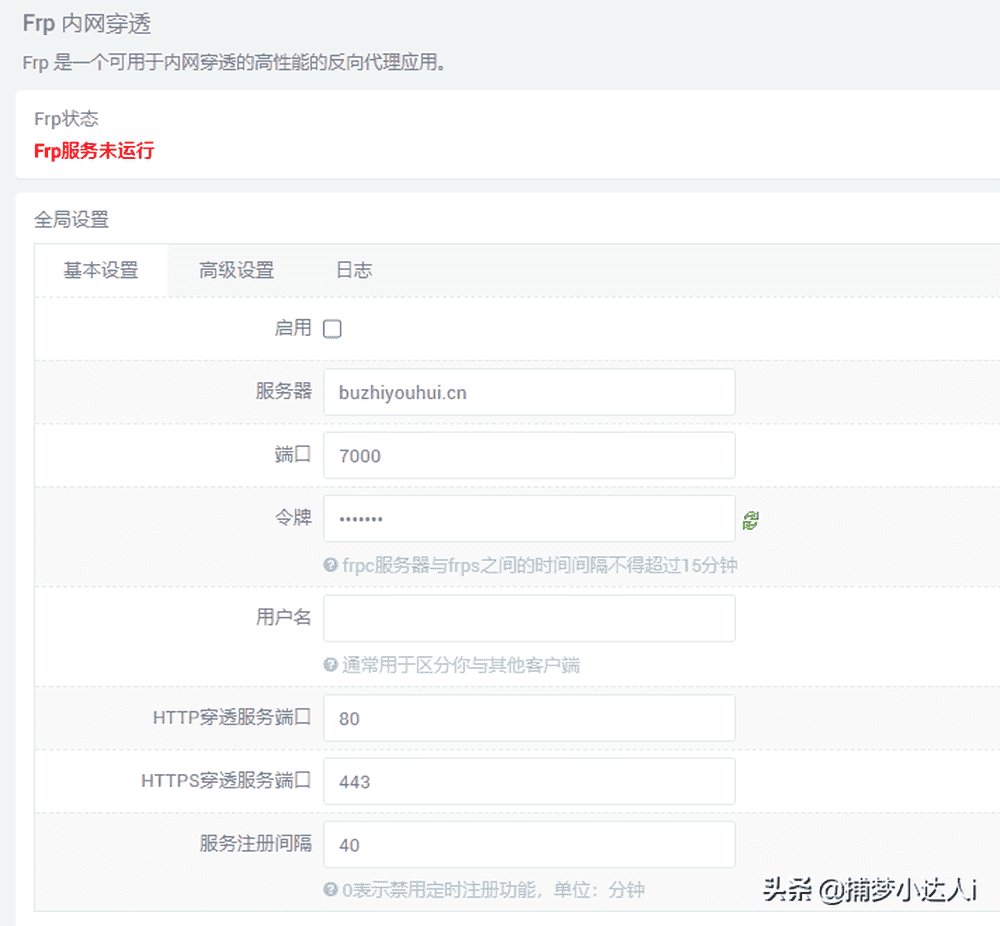The image size is (1000, 926).
Task: Click the masked 令牌 token field
Action: [x=529, y=518]
